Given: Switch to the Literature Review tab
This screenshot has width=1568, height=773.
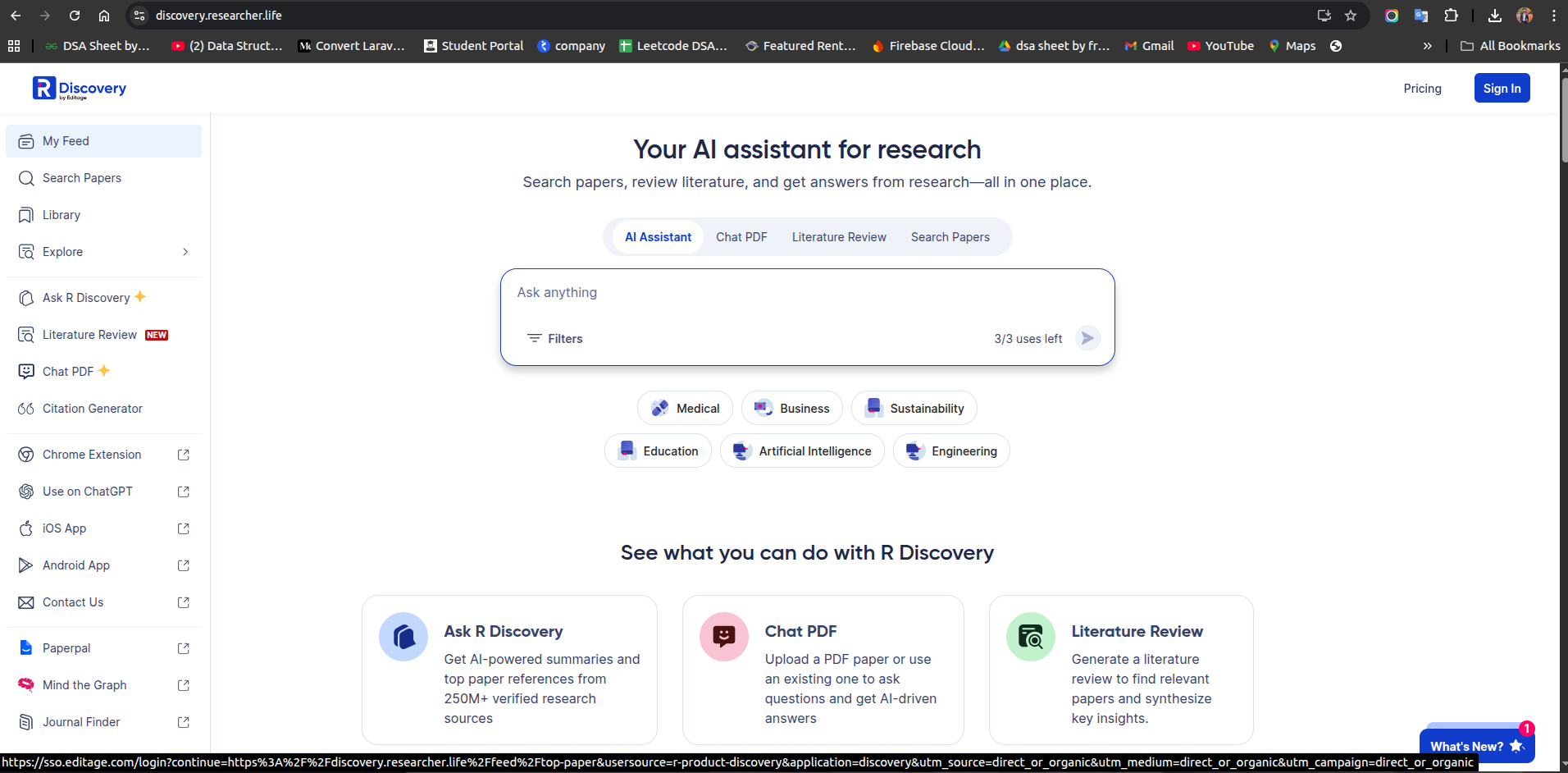Looking at the screenshot, I should (839, 237).
